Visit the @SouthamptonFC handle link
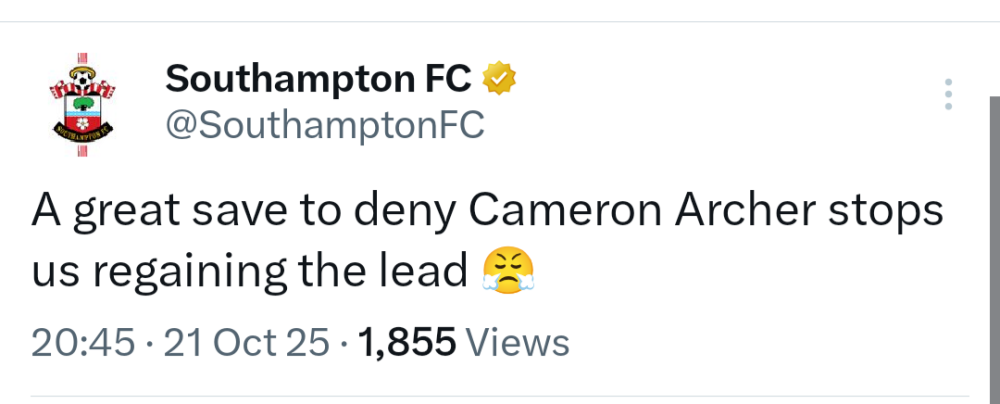The width and height of the screenshot is (1000, 404). pos(323,126)
